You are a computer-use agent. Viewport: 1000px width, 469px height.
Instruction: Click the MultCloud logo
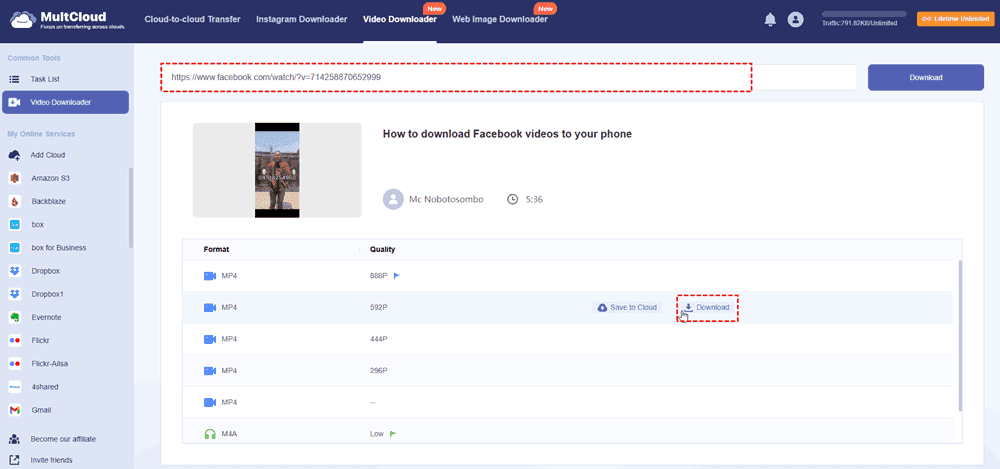point(68,20)
